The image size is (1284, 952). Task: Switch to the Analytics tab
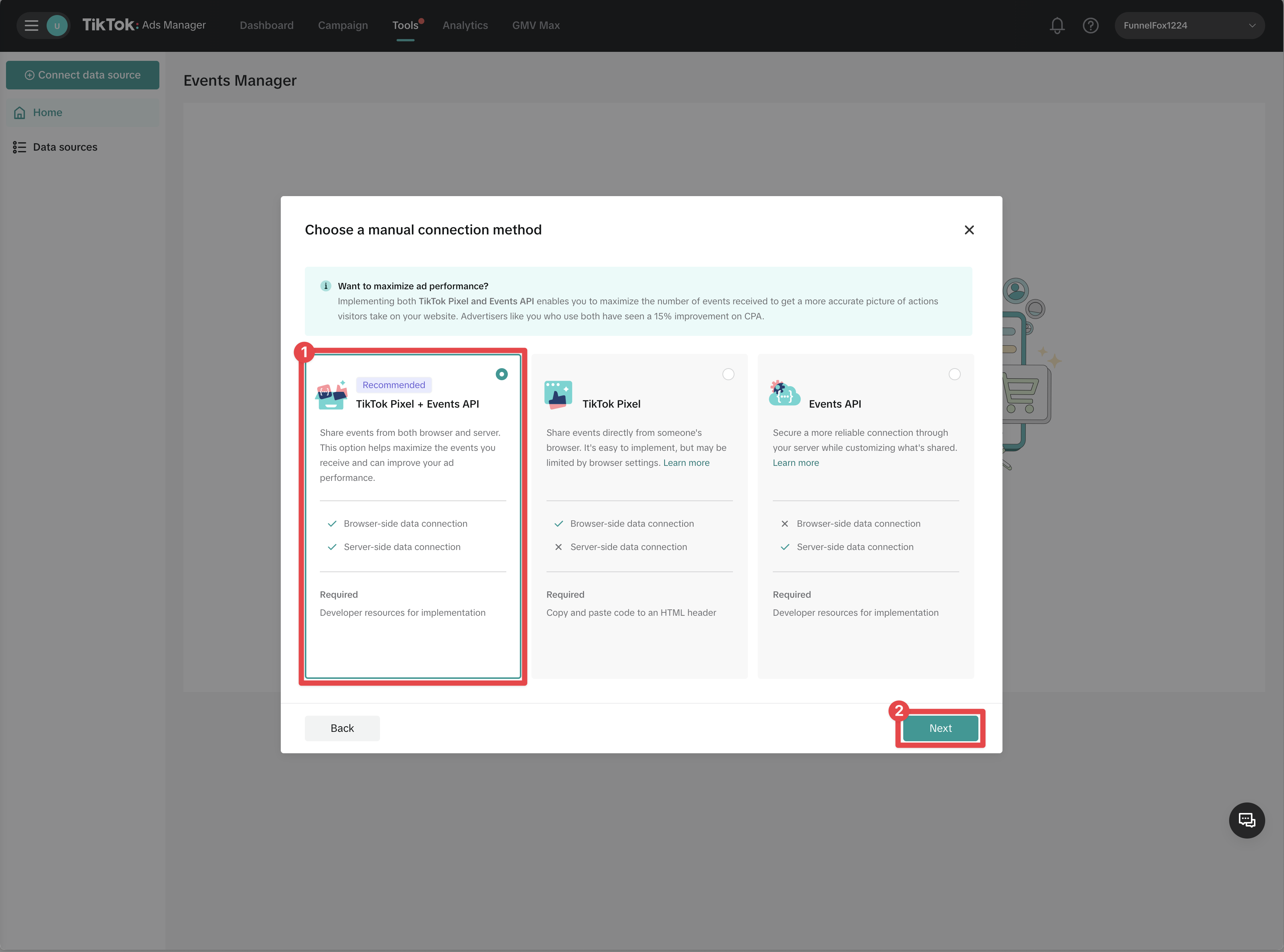(x=465, y=25)
